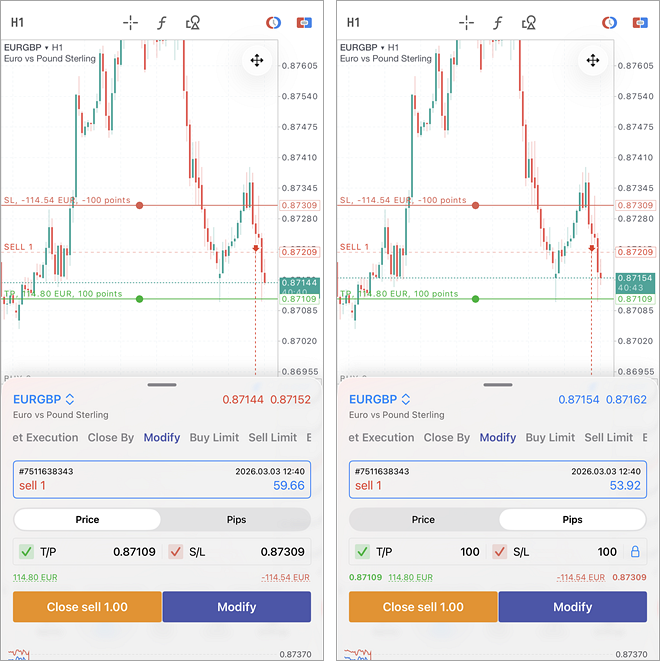Grab the red SL line handle, right chart
Screen dimensions: 660x661
(475, 205)
